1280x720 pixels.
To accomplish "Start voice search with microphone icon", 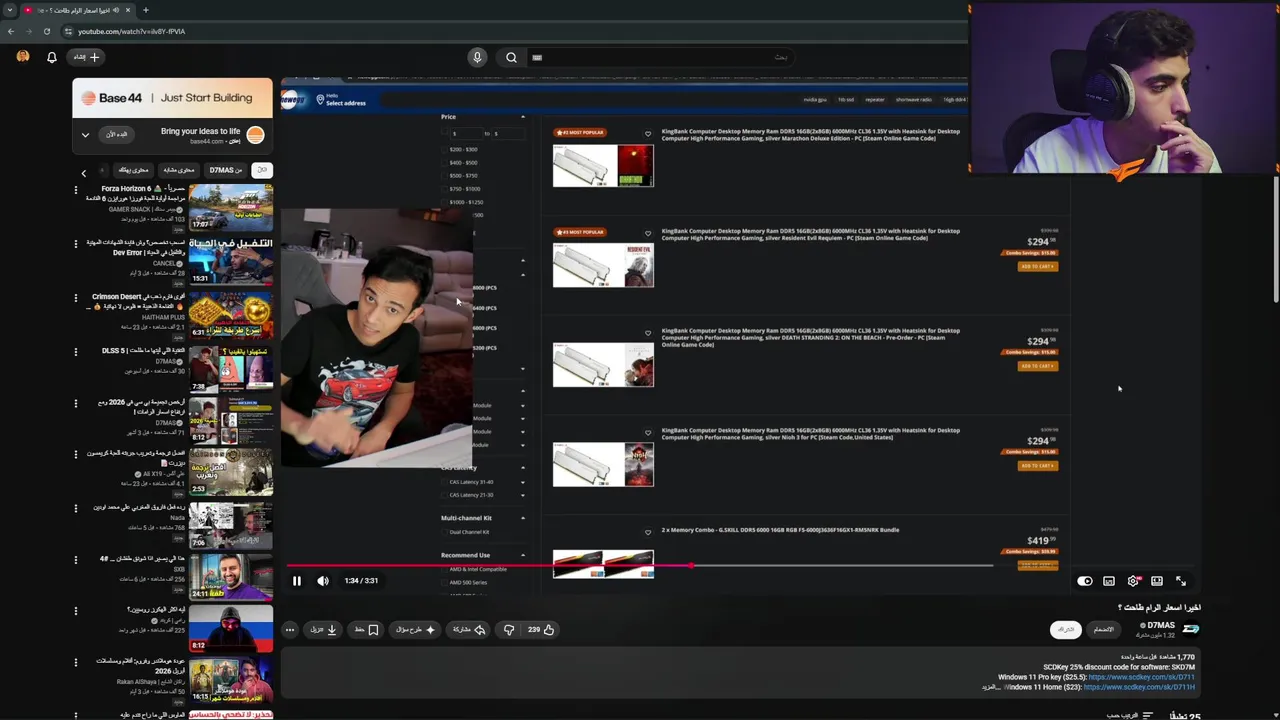I will tap(477, 57).
